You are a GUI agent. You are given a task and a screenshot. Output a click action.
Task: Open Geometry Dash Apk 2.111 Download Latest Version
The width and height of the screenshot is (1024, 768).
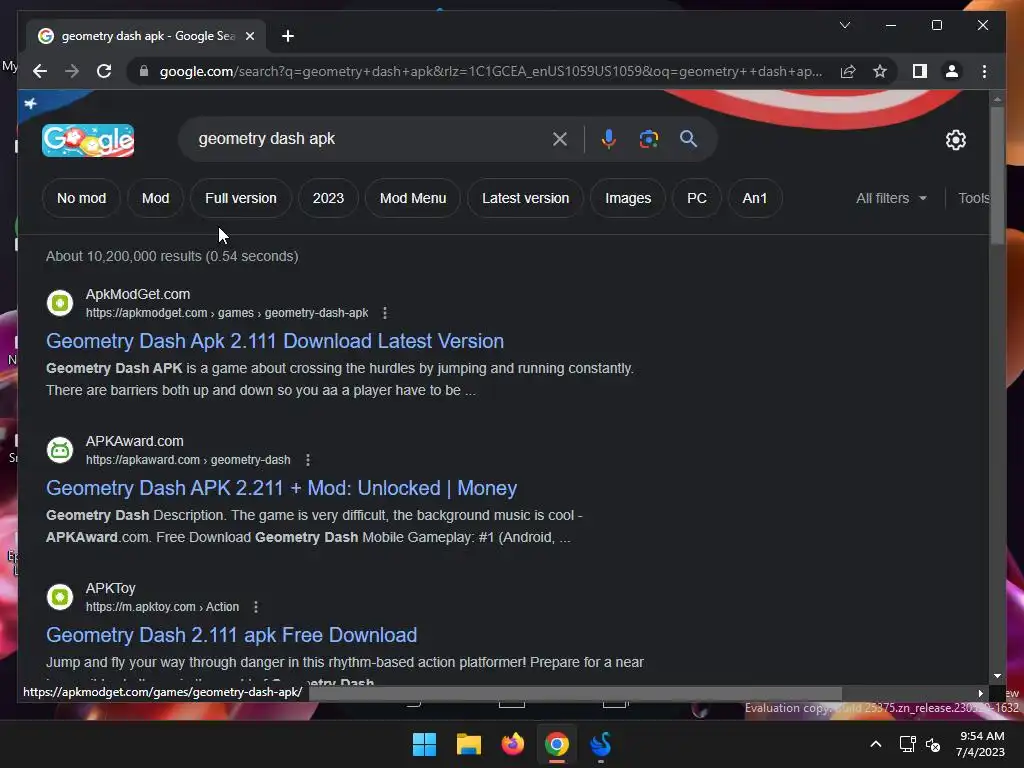pos(275,341)
